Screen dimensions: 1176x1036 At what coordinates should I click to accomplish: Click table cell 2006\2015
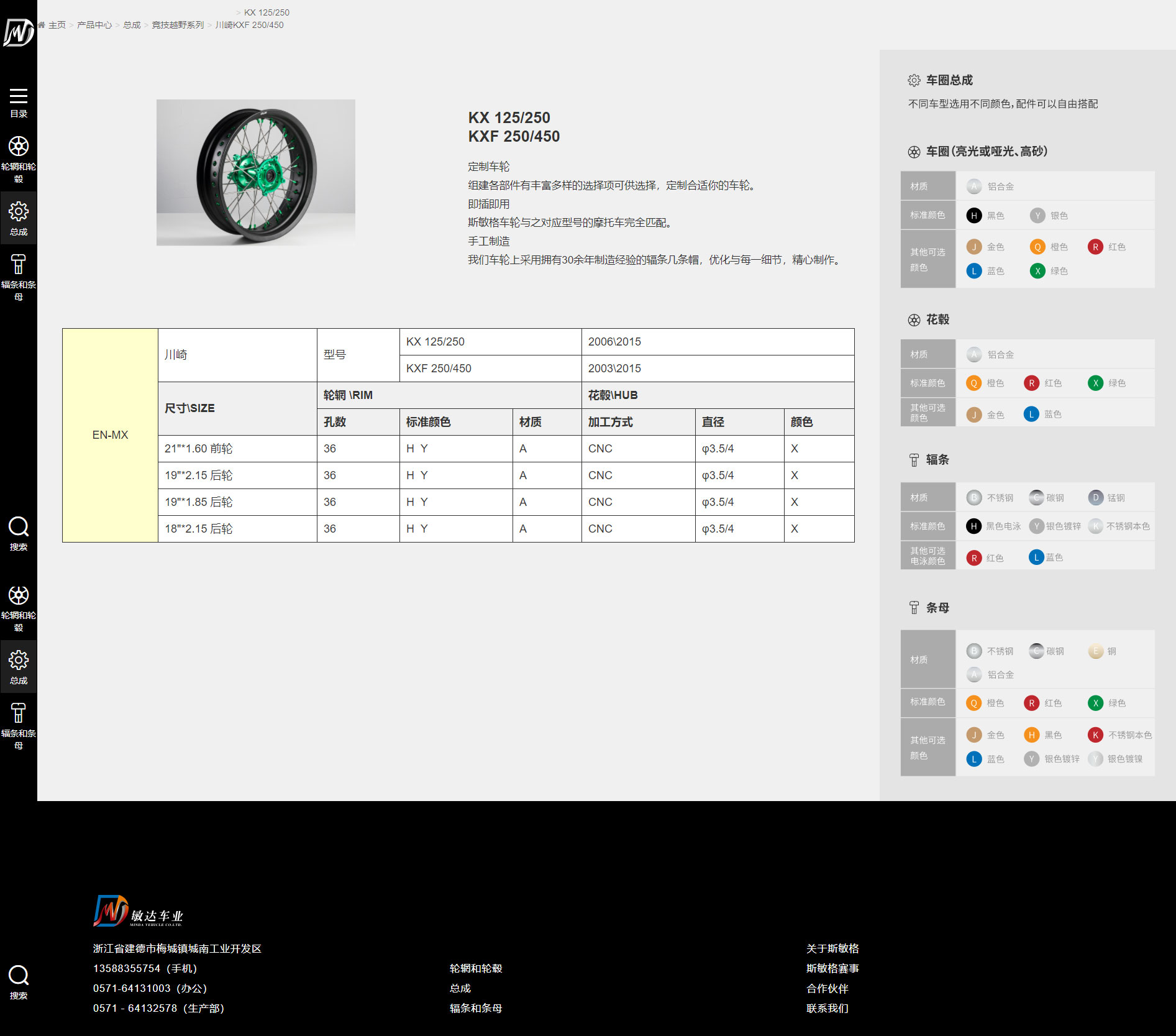(718, 342)
